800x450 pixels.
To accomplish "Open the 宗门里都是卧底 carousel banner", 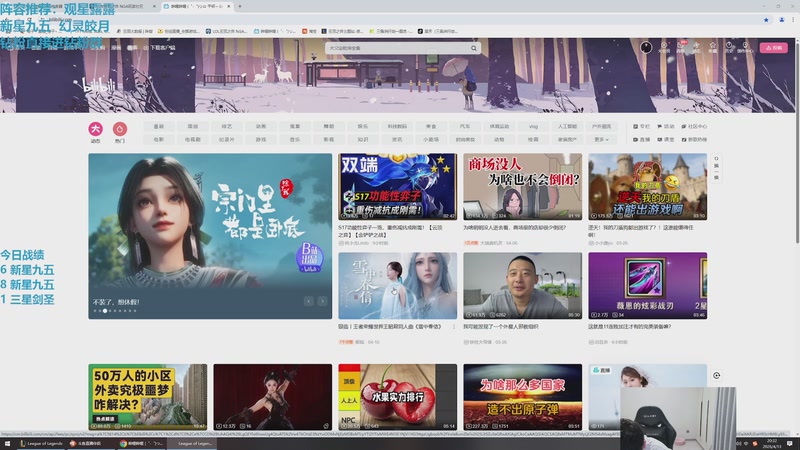I will point(210,236).
